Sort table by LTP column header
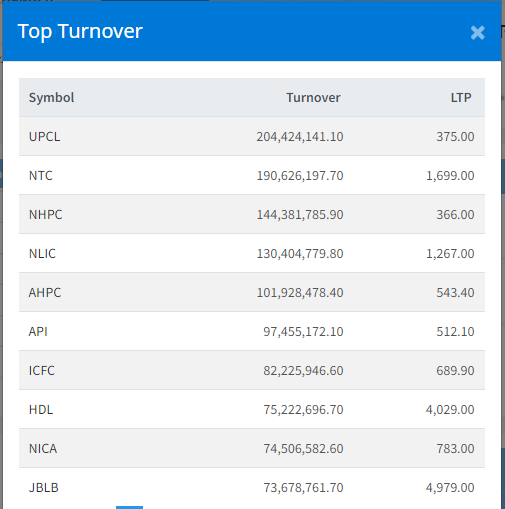505x509 pixels. pyautogui.click(x=461, y=98)
